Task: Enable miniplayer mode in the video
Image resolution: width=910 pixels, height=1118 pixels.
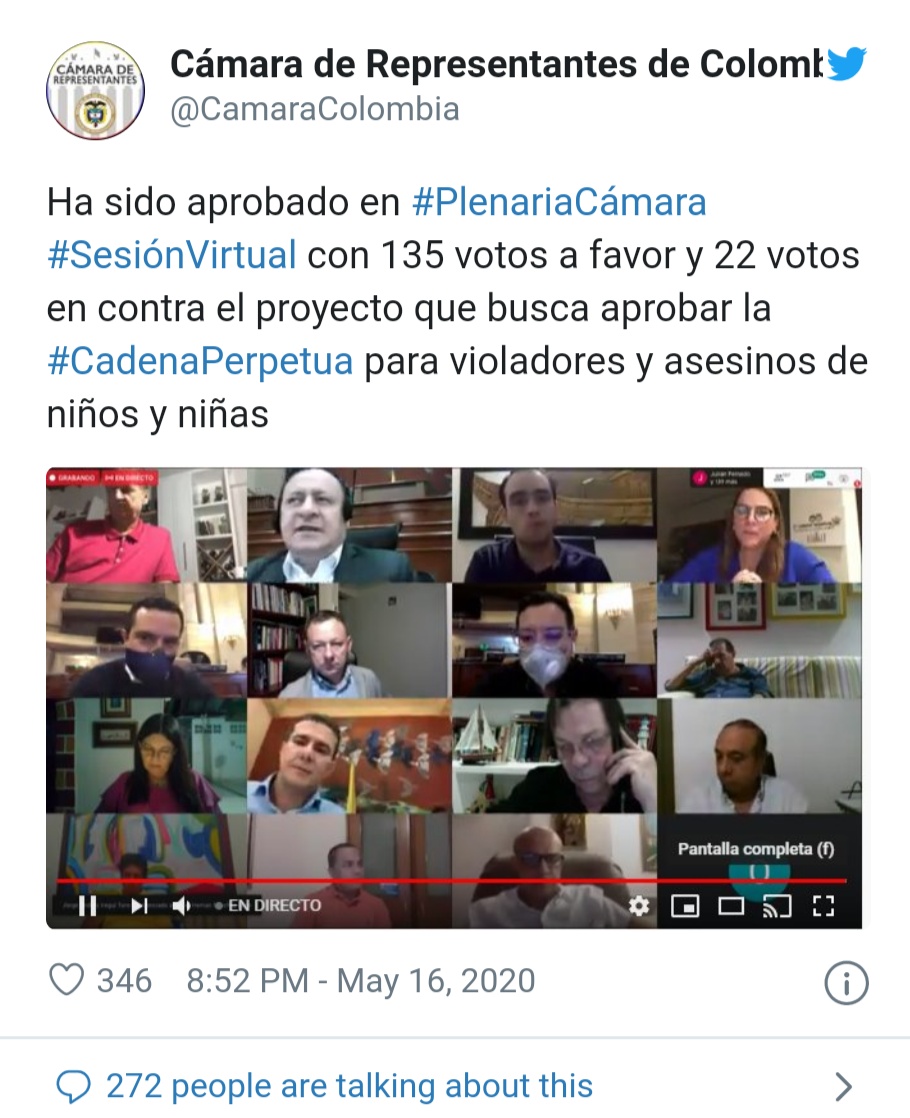Action: pyautogui.click(x=685, y=906)
